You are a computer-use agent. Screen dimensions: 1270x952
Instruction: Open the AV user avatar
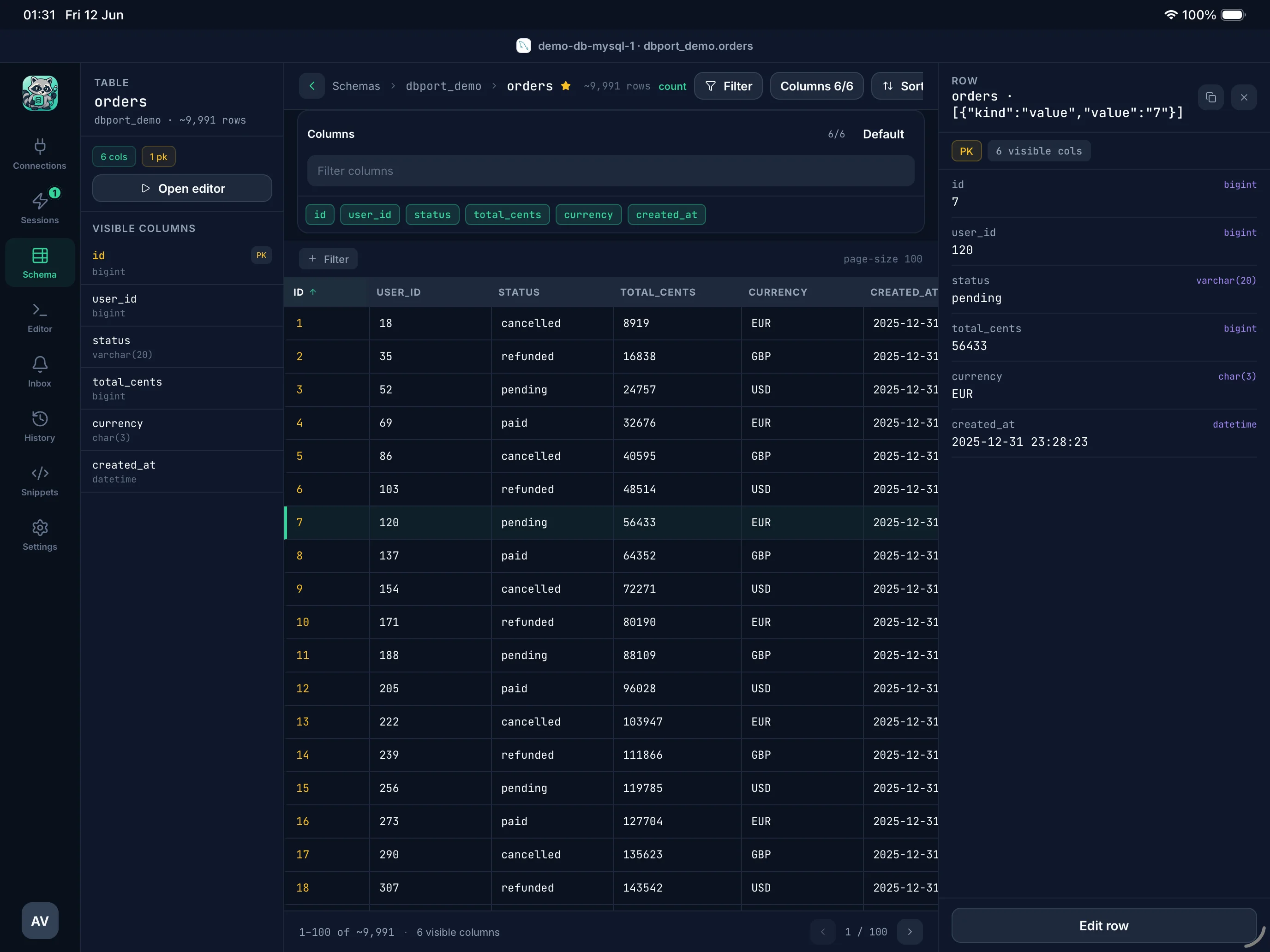click(40, 921)
